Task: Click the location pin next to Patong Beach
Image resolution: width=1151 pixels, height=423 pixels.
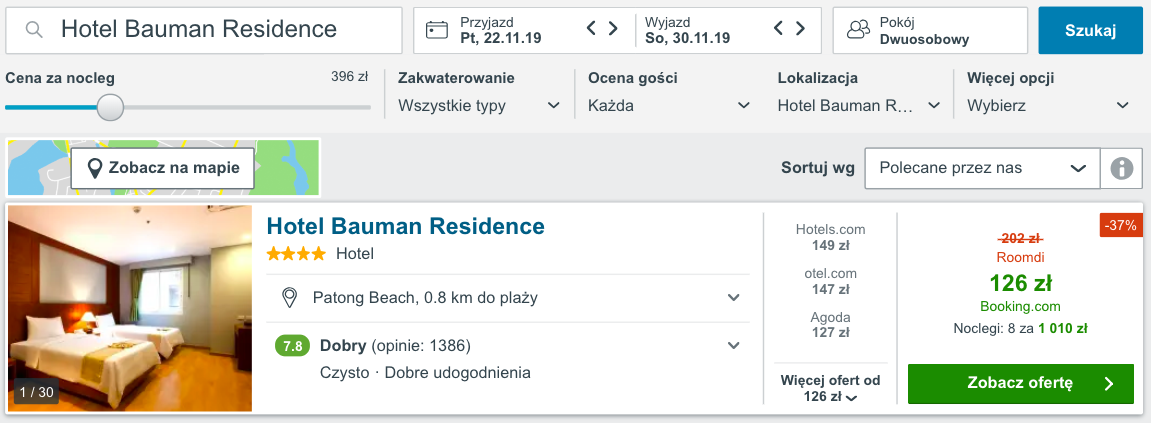Action: pyautogui.click(x=289, y=298)
